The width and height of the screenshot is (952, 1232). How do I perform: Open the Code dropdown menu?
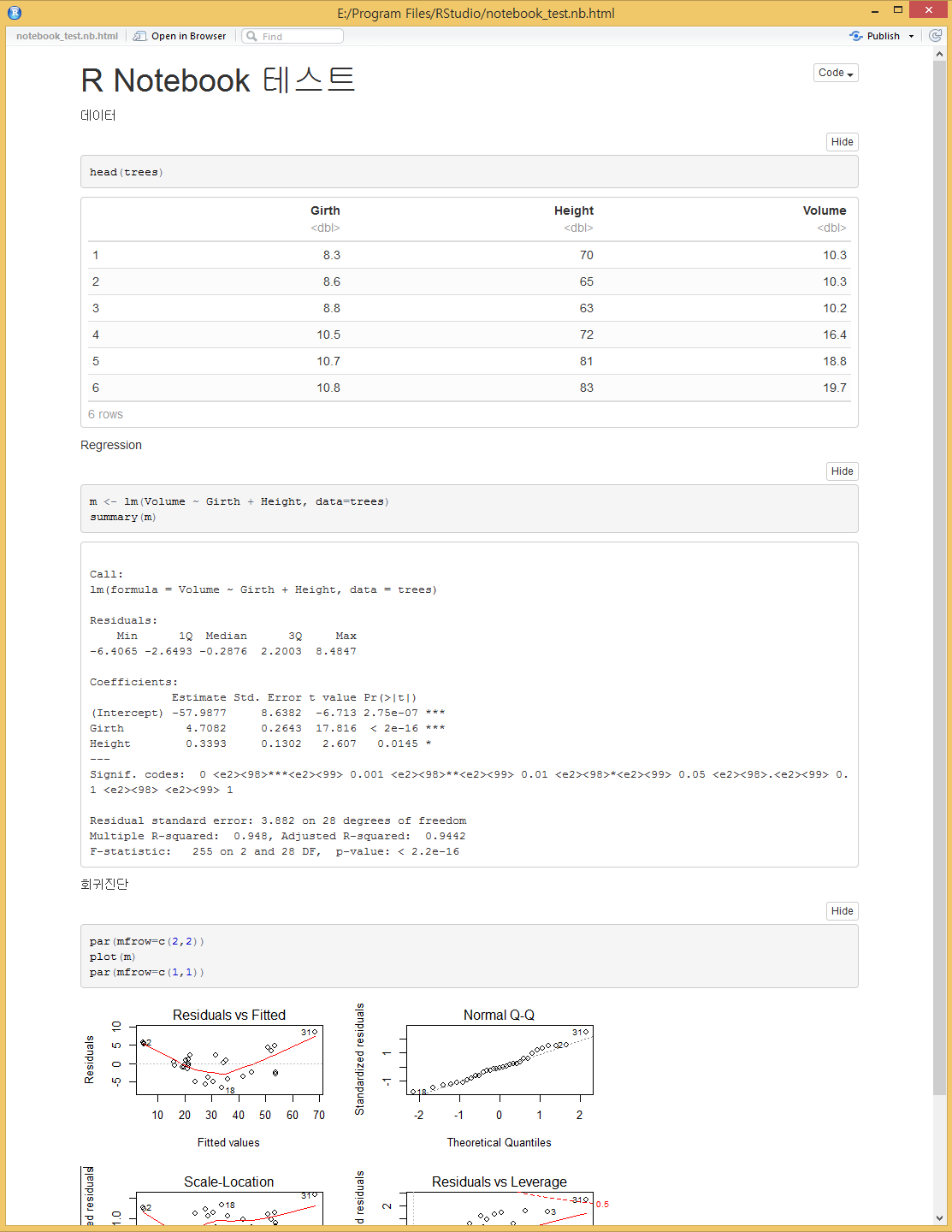(x=836, y=73)
